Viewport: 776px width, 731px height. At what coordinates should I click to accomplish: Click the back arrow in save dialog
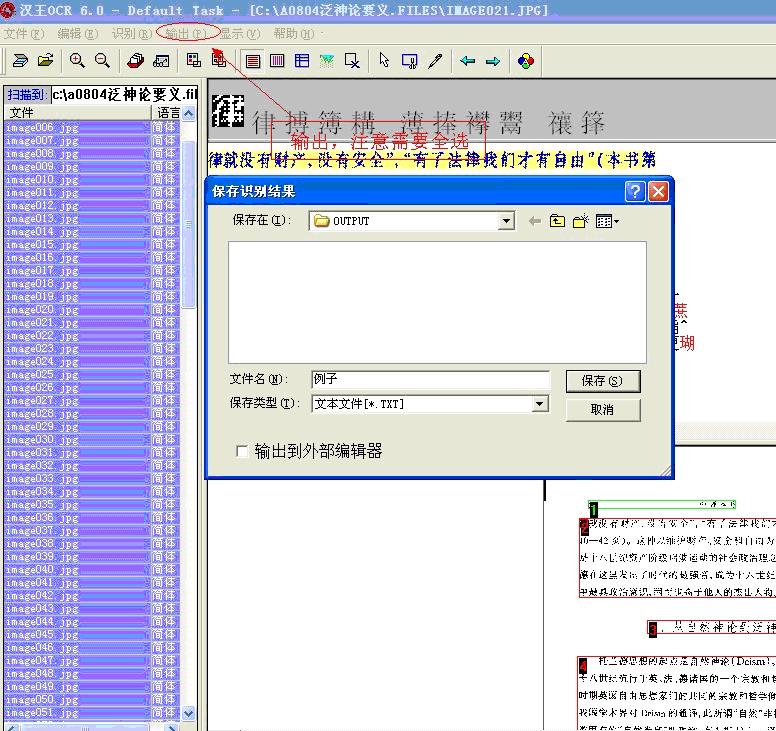tap(534, 221)
